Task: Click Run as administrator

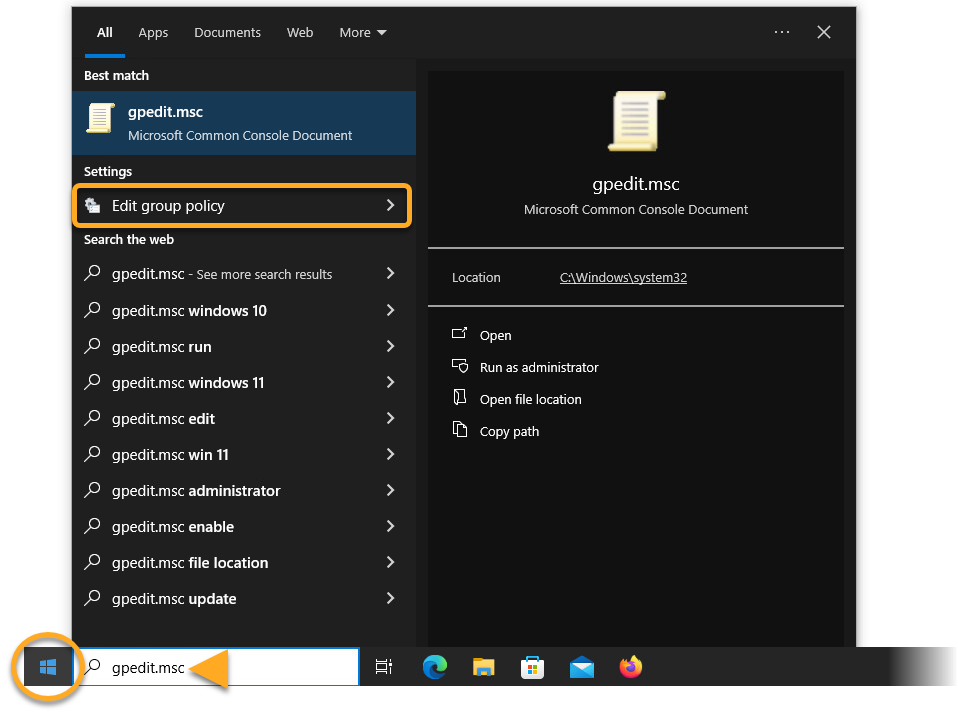Action: click(539, 367)
